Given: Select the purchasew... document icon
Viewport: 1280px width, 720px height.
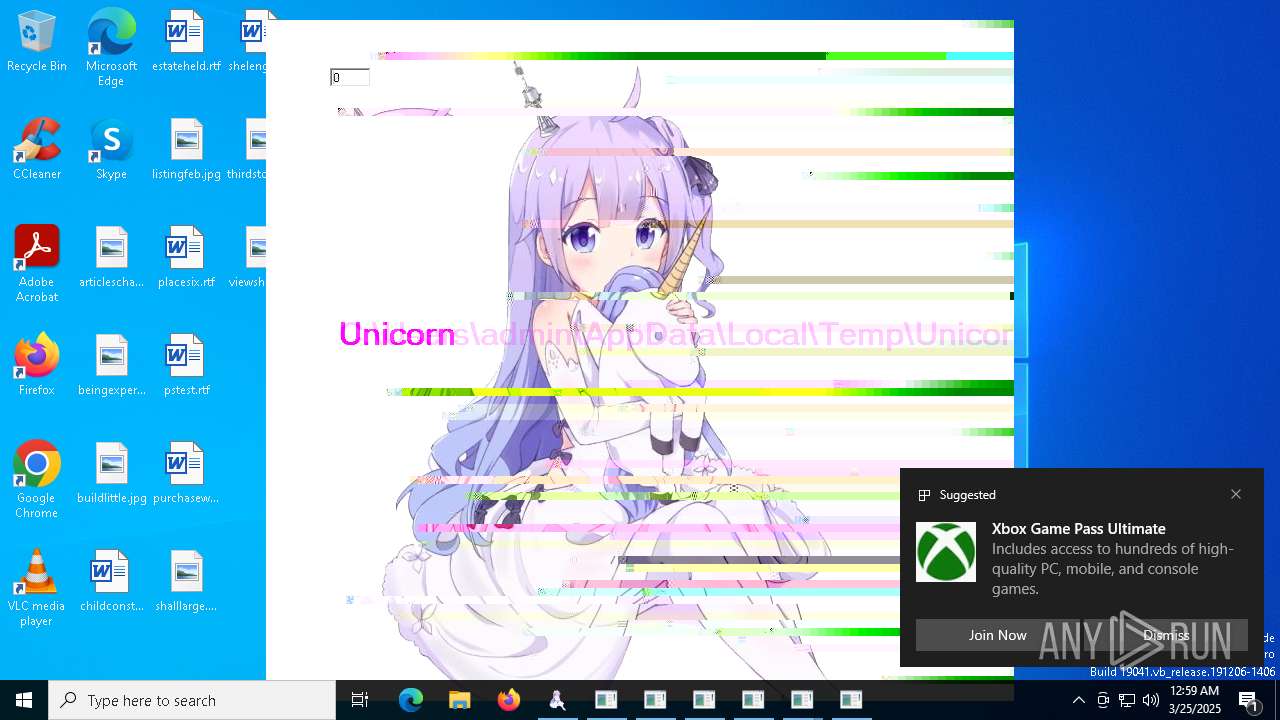Looking at the screenshot, I should [x=186, y=474].
